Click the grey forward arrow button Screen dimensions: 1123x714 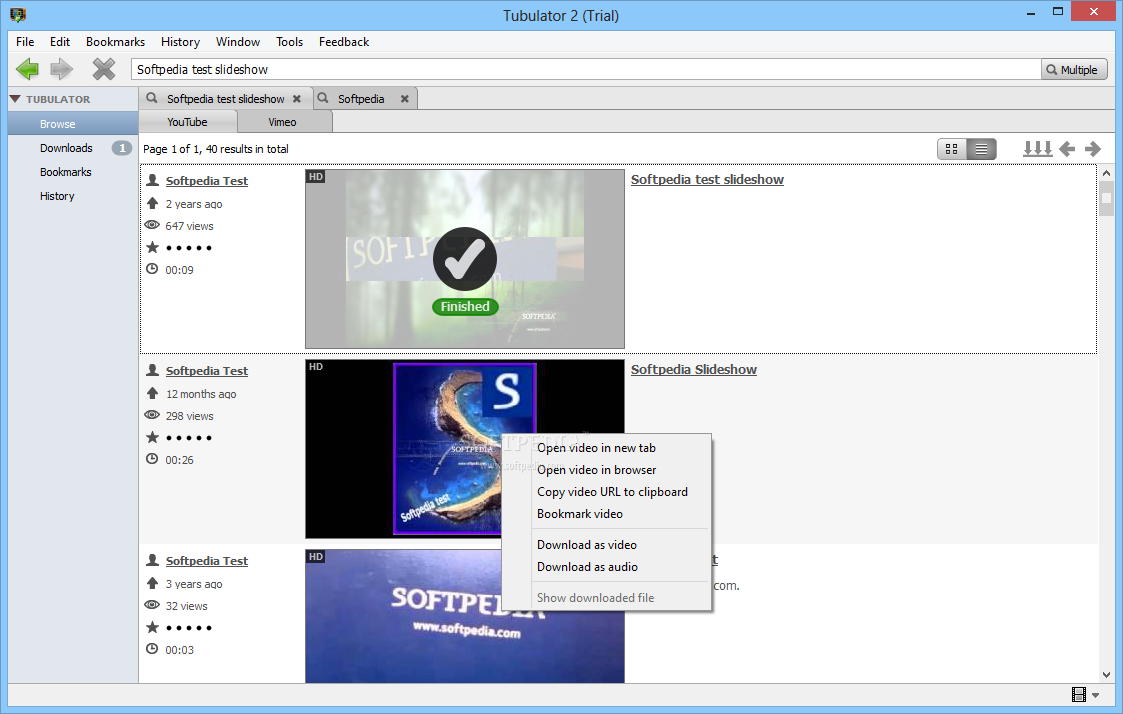pyautogui.click(x=62, y=69)
